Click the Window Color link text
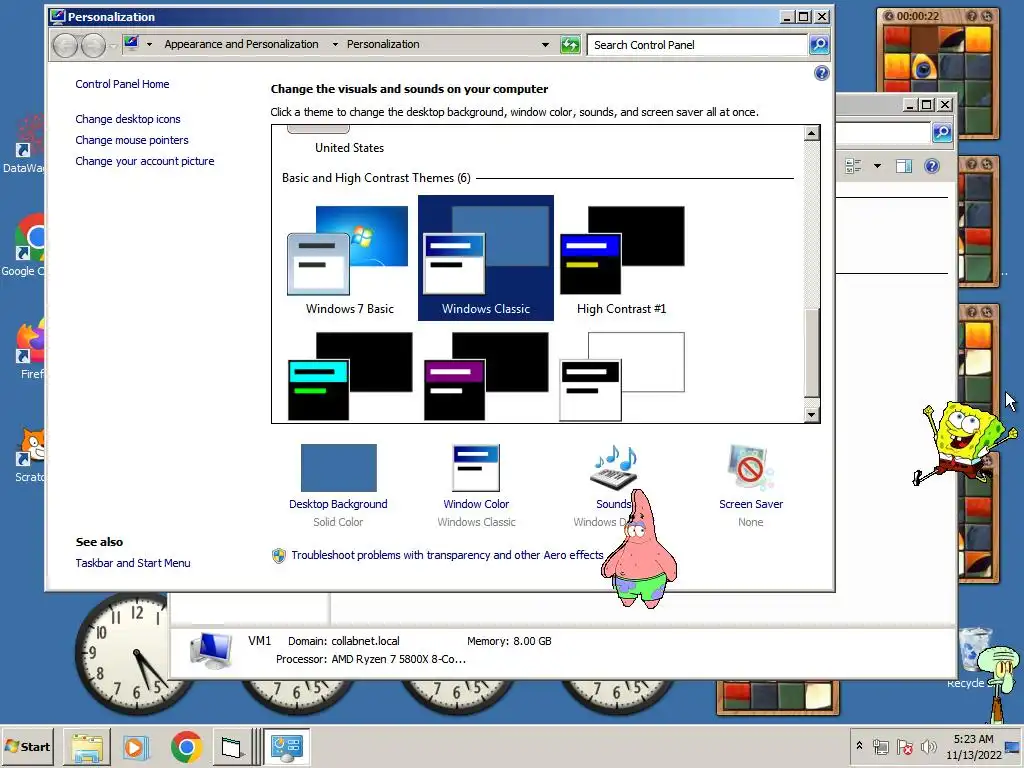The image size is (1024, 768). tap(476, 504)
